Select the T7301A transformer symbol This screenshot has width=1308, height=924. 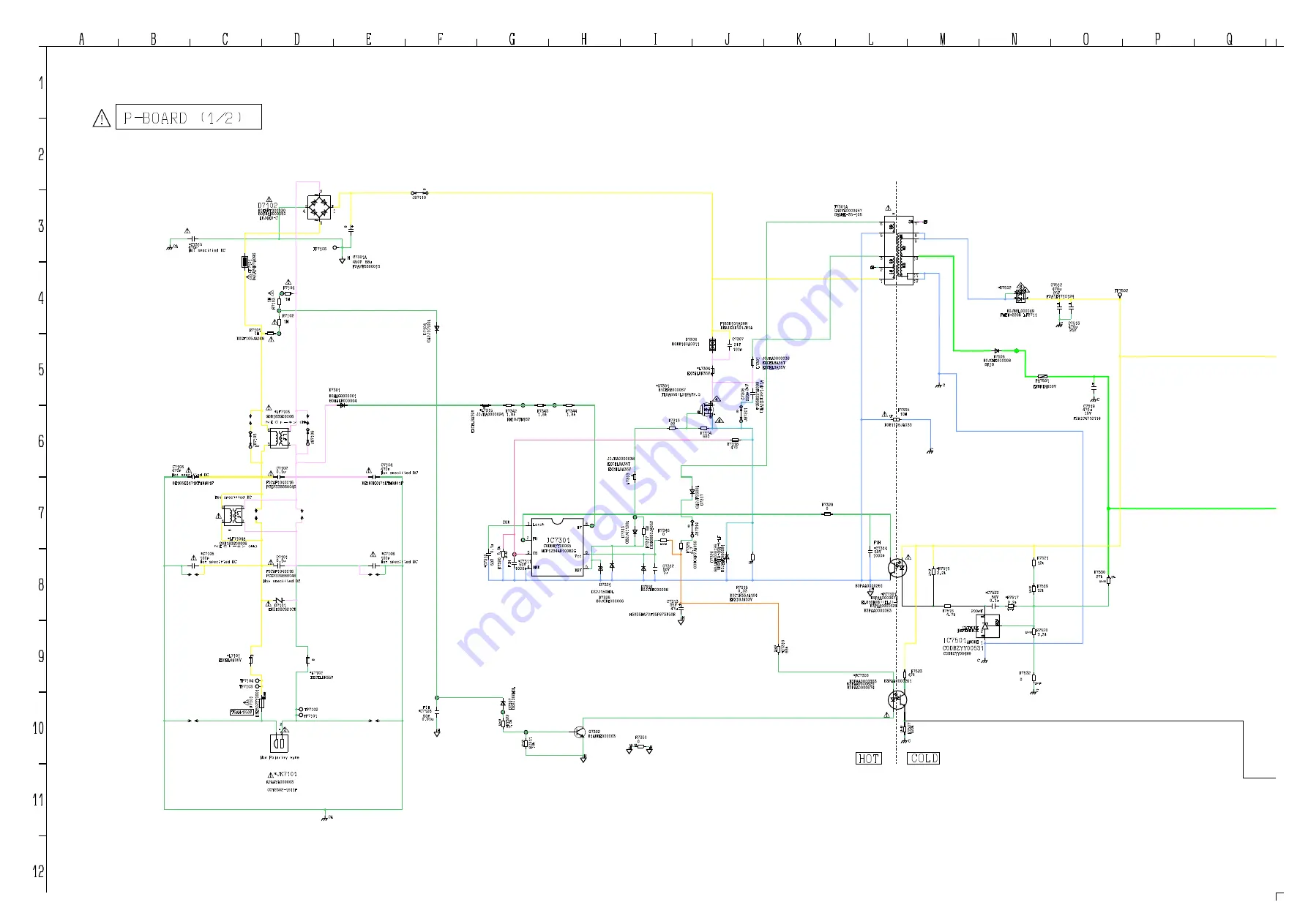898,251
